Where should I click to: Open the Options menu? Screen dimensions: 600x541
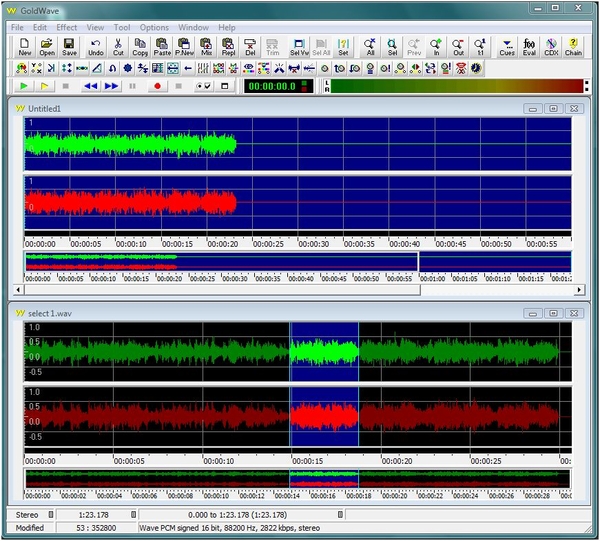tap(154, 27)
